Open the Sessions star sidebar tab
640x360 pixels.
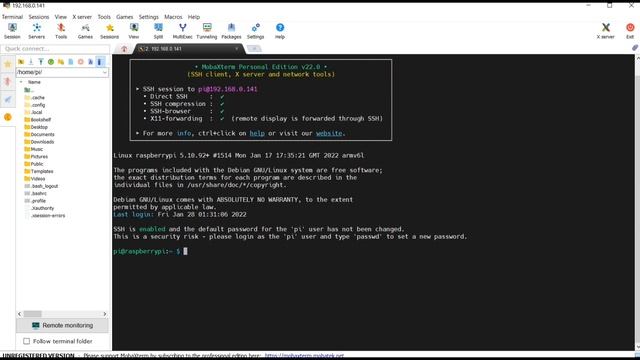tap(7, 64)
